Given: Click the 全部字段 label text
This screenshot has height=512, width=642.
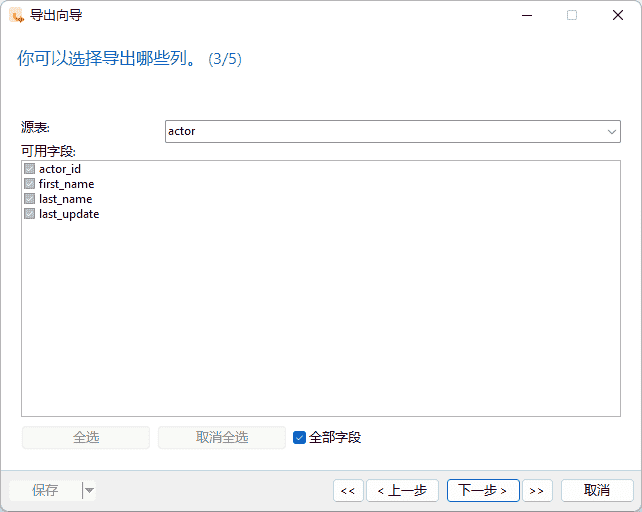Looking at the screenshot, I should pyautogui.click(x=335, y=437).
